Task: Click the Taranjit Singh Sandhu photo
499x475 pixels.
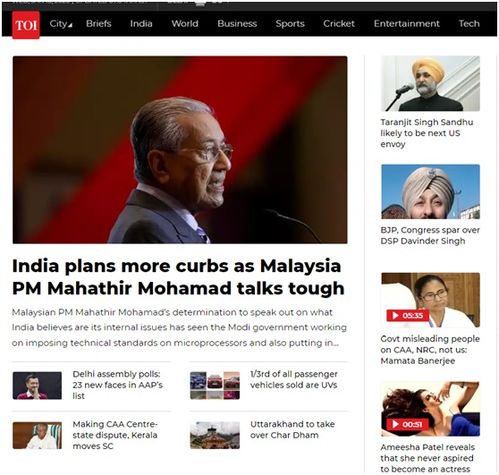Action: coord(430,84)
